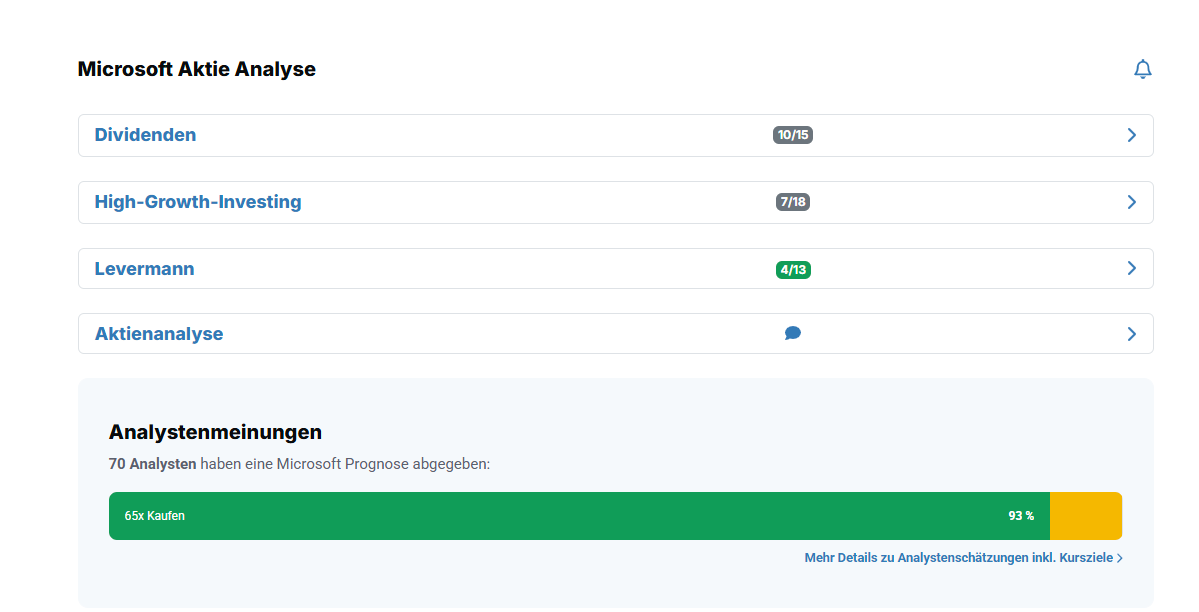Click the small arrow after the Mehr Details link
The height and width of the screenshot is (612, 1199).
1120,558
